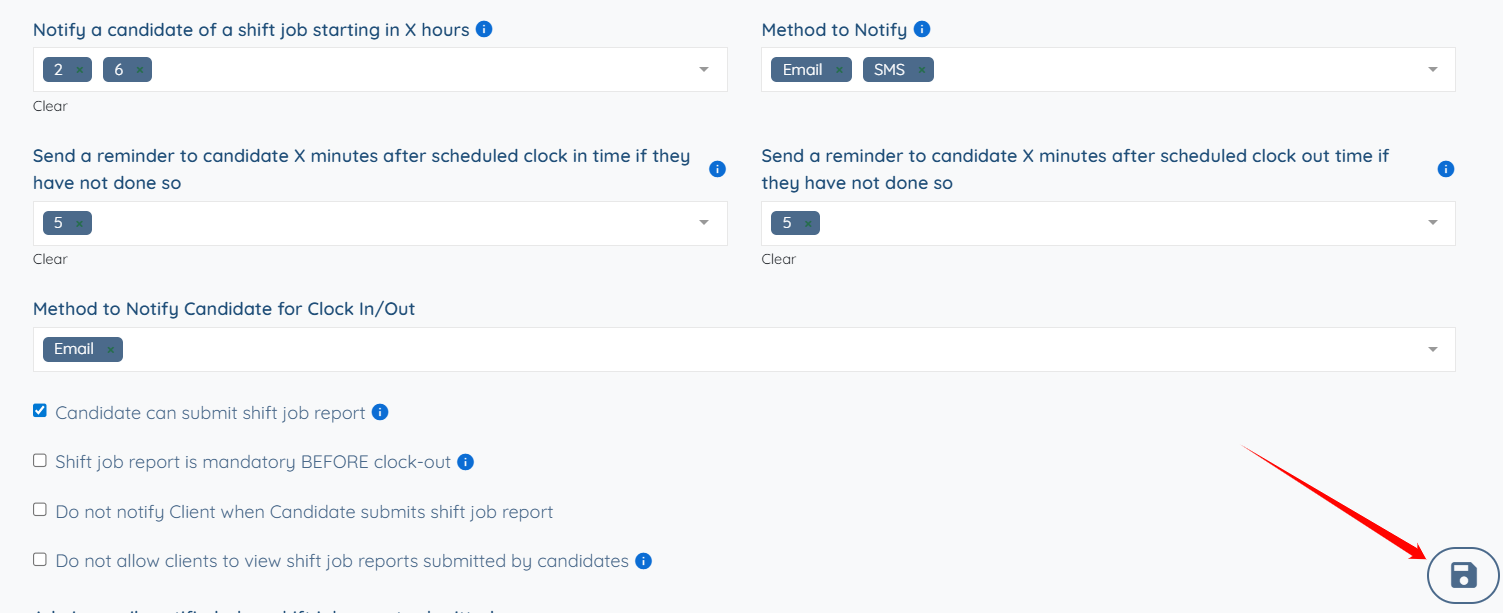1508x613 pixels.
Task: Remove the SMS notify method tag
Action: [921, 70]
